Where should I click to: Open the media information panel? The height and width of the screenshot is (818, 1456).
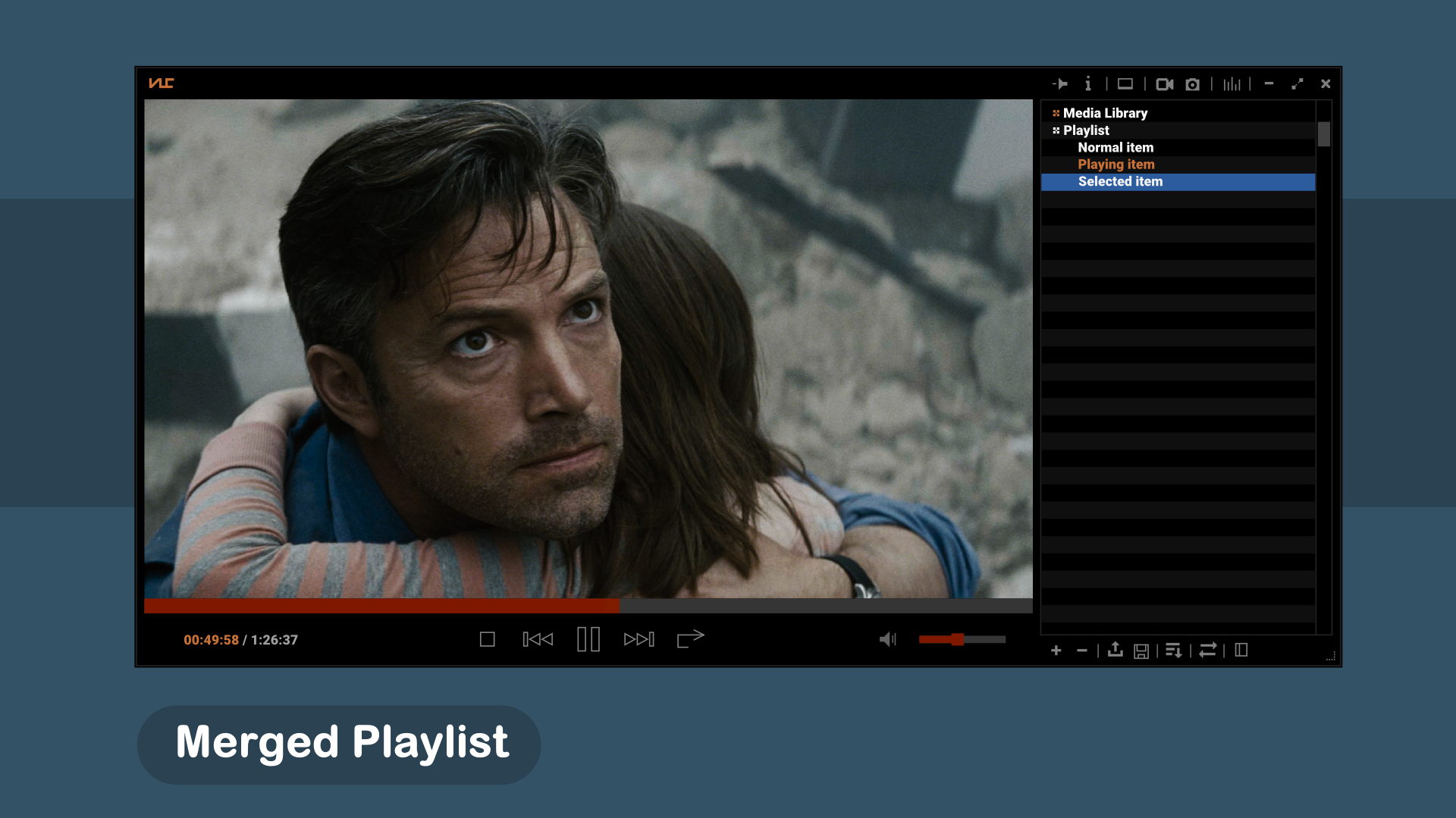1089,85
